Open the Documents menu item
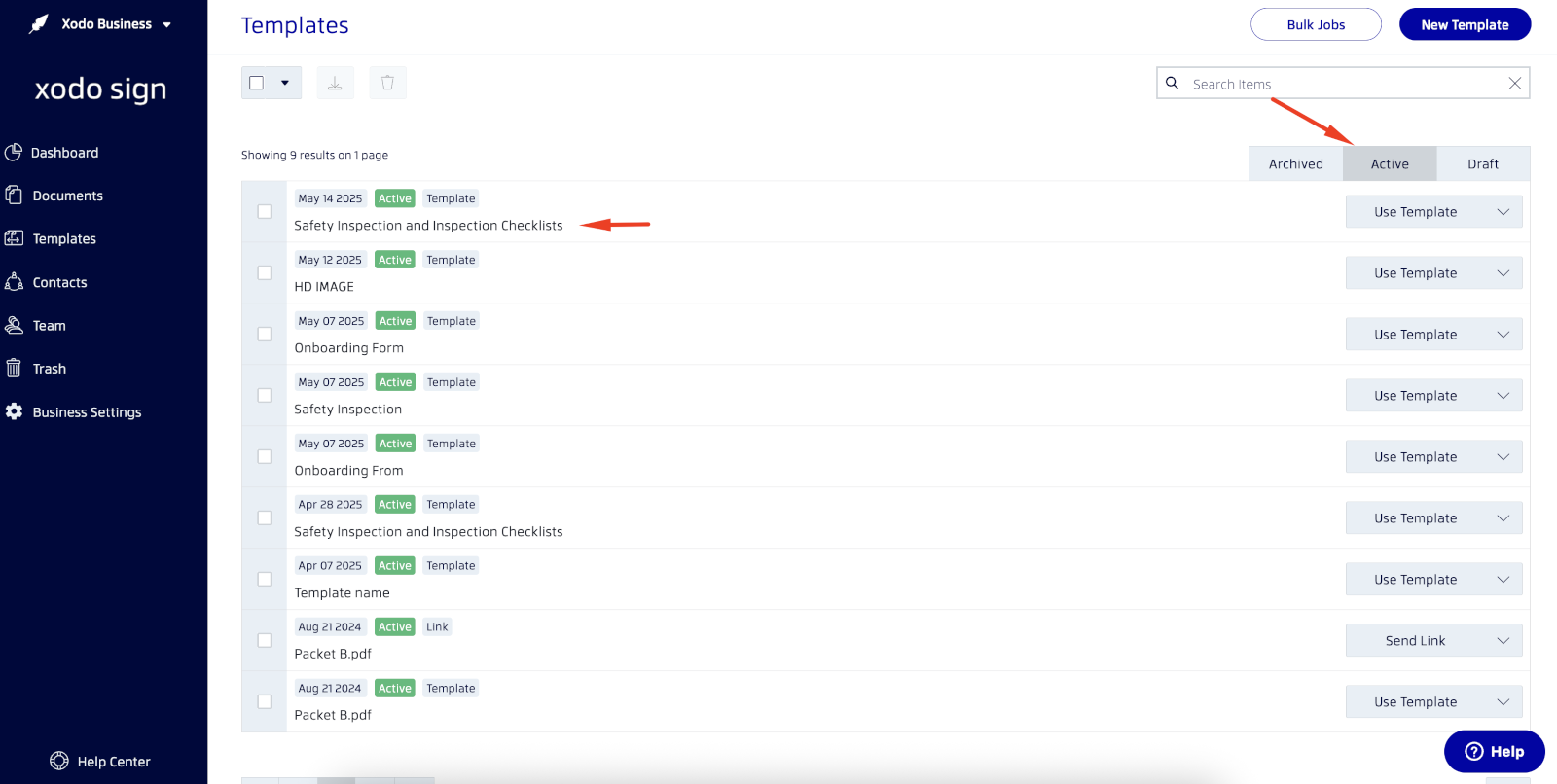This screenshot has width=1557, height=784. coord(68,196)
